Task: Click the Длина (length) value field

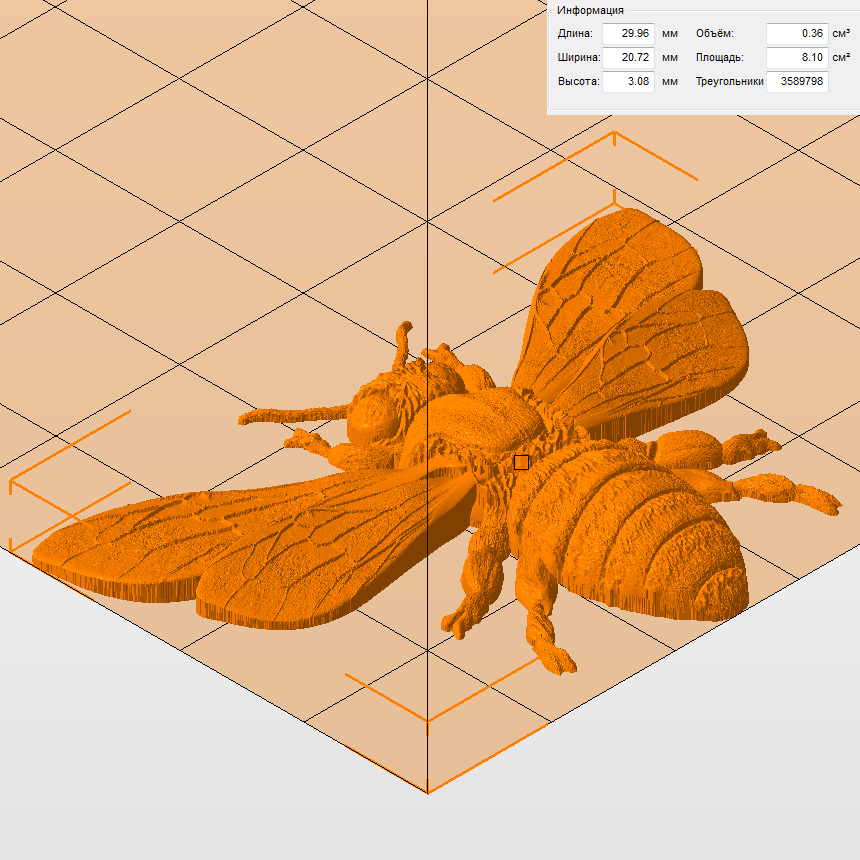Action: click(x=628, y=34)
